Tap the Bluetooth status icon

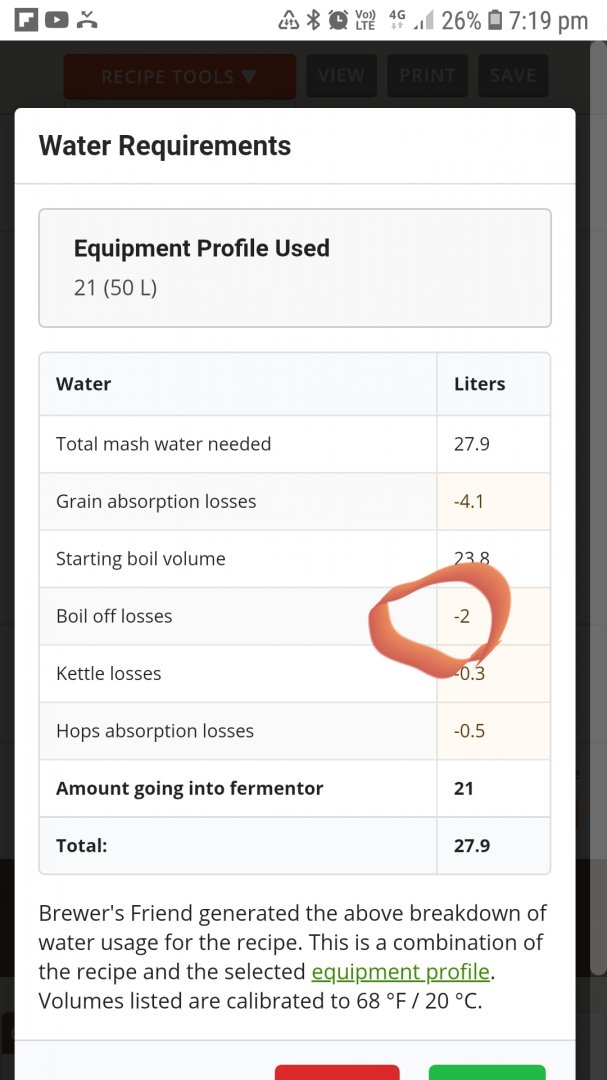[x=313, y=21]
